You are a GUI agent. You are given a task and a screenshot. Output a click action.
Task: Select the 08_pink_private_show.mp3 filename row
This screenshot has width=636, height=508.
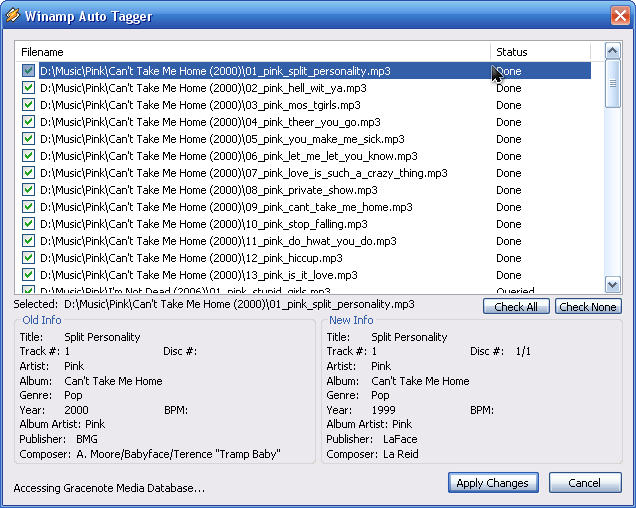[209, 190]
